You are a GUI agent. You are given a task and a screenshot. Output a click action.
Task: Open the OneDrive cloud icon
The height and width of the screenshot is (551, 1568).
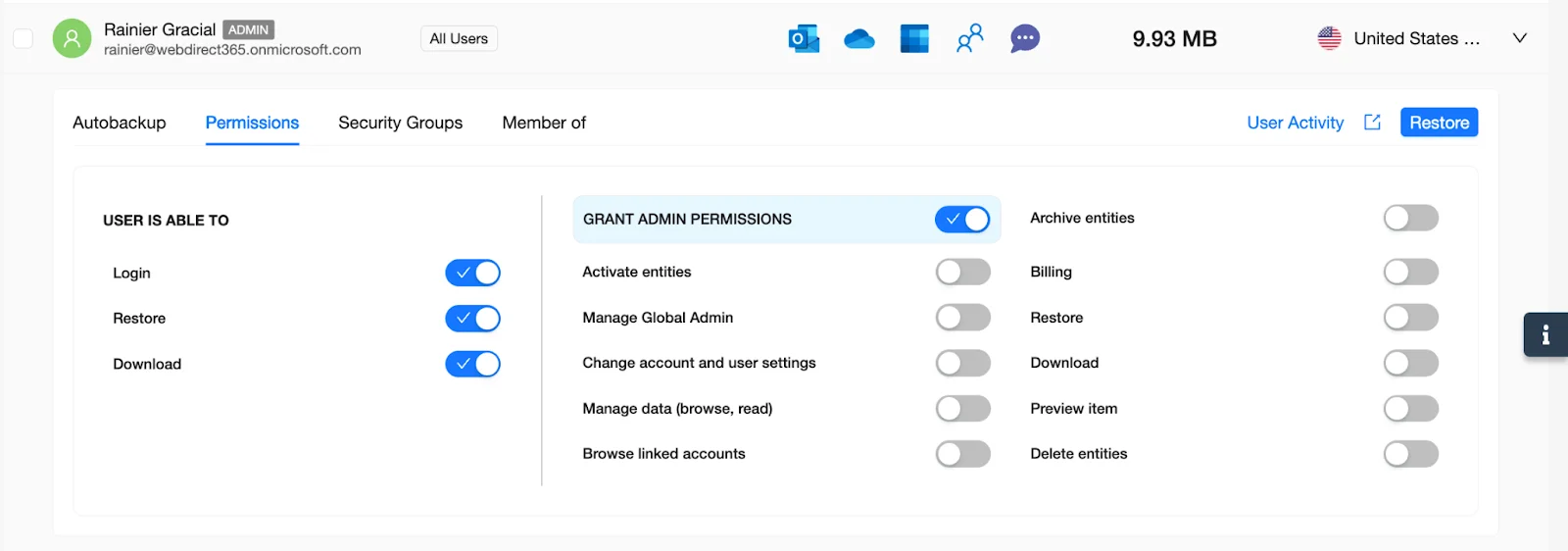pos(859,39)
